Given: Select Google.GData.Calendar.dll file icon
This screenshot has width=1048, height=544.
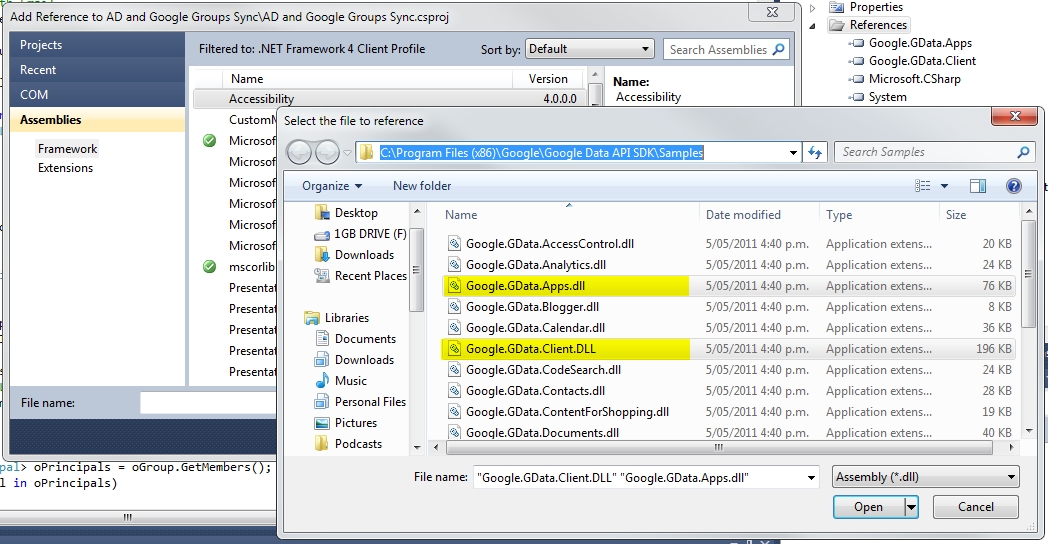Looking at the screenshot, I should (x=454, y=327).
